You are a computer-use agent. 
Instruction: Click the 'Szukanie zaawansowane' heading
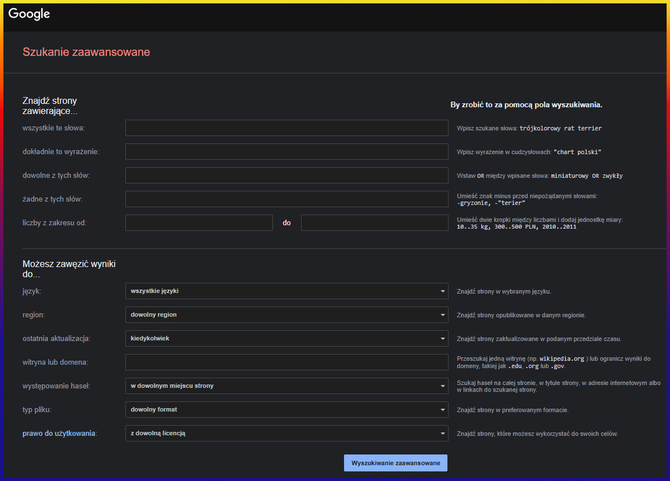tap(86, 52)
